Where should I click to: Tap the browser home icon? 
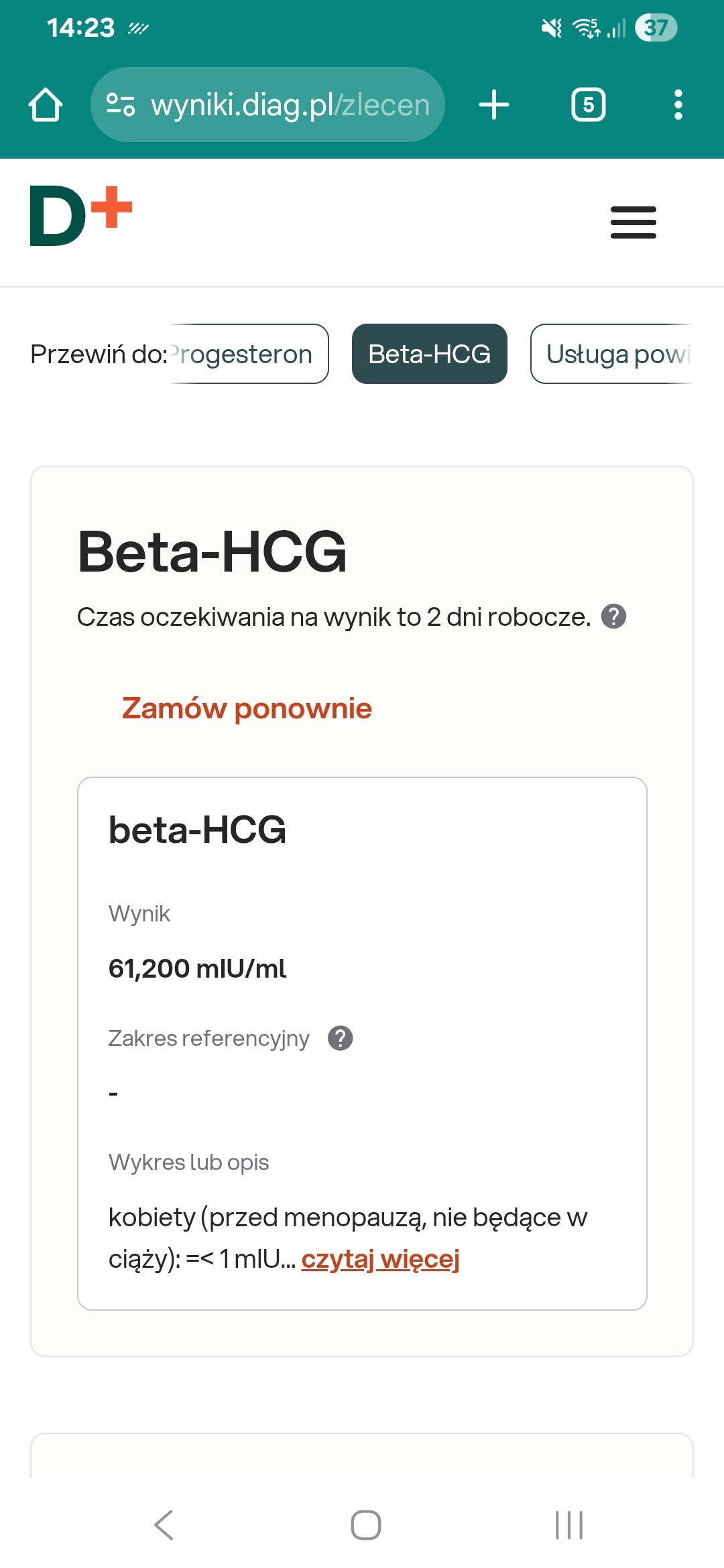[46, 105]
